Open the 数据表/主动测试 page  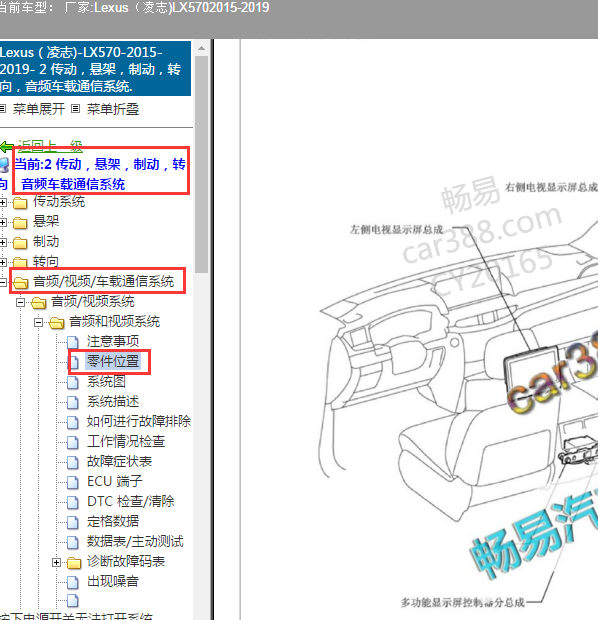pos(135,541)
